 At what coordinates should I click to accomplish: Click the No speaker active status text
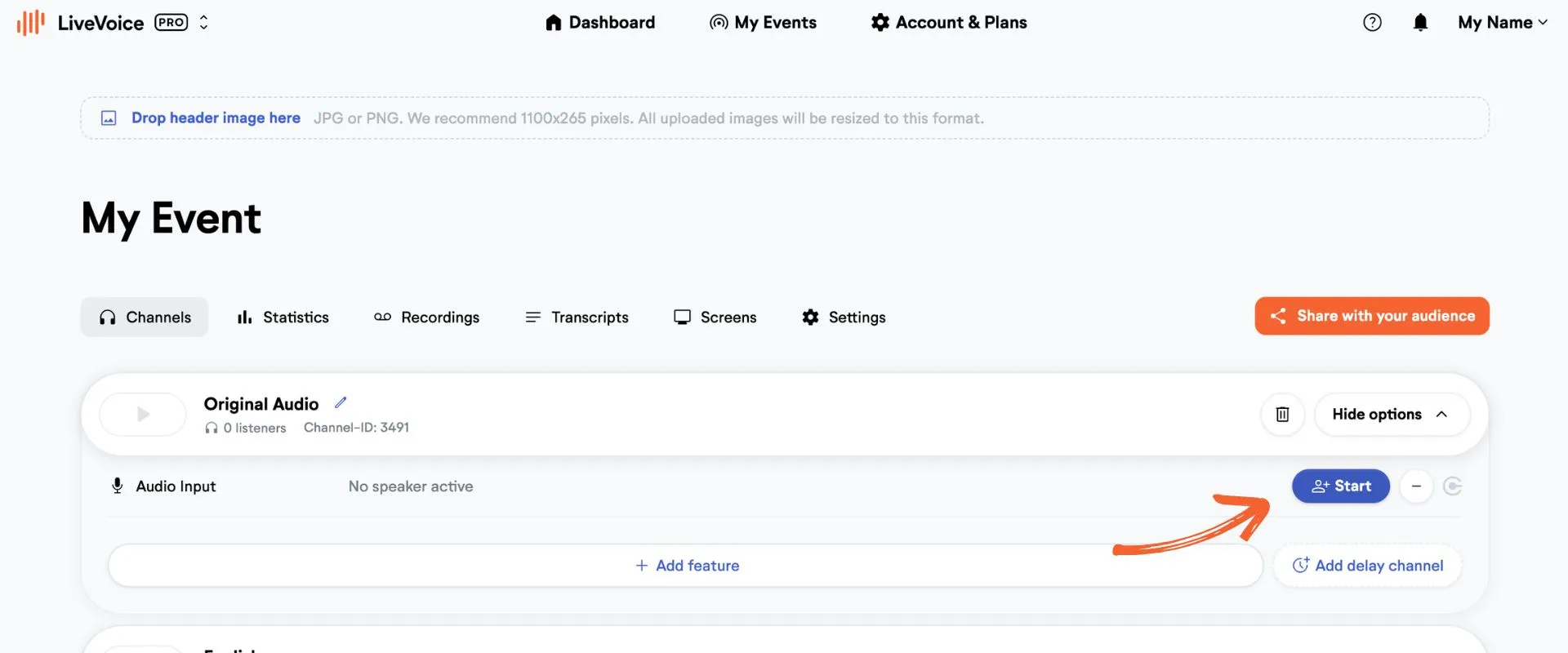(411, 486)
